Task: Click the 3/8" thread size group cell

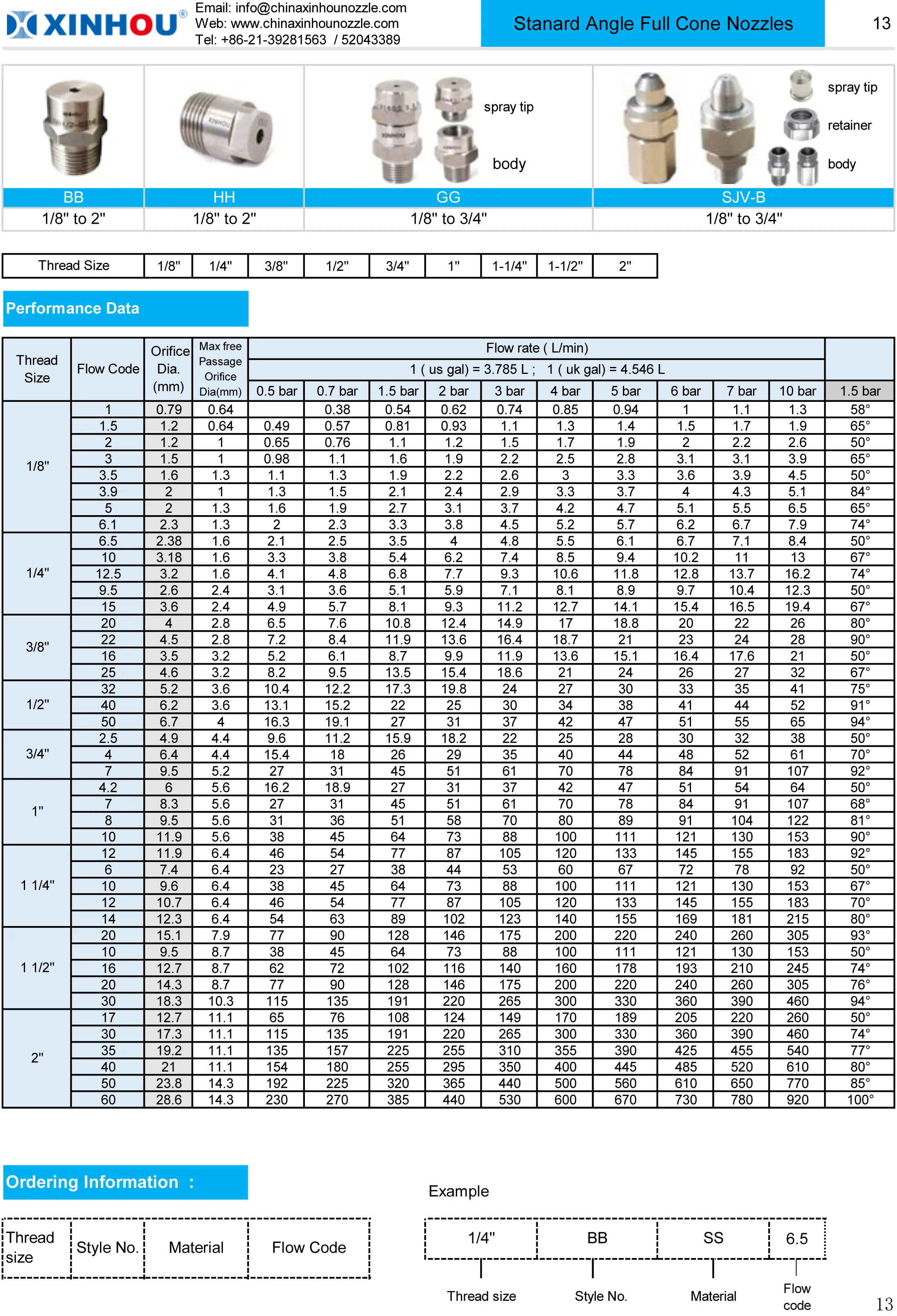Action: (x=37, y=647)
